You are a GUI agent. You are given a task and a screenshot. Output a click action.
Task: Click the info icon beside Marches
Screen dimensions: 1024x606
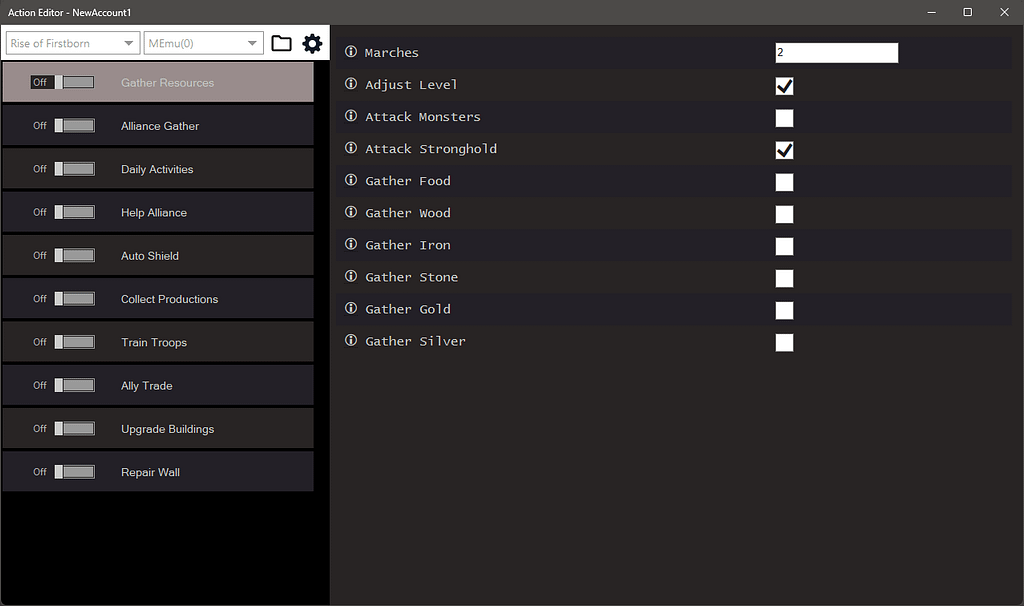coord(350,52)
